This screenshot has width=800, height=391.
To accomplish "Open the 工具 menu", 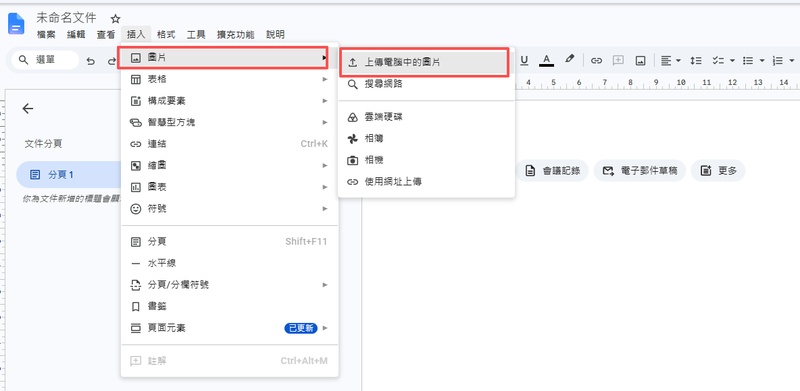I will [x=196, y=35].
